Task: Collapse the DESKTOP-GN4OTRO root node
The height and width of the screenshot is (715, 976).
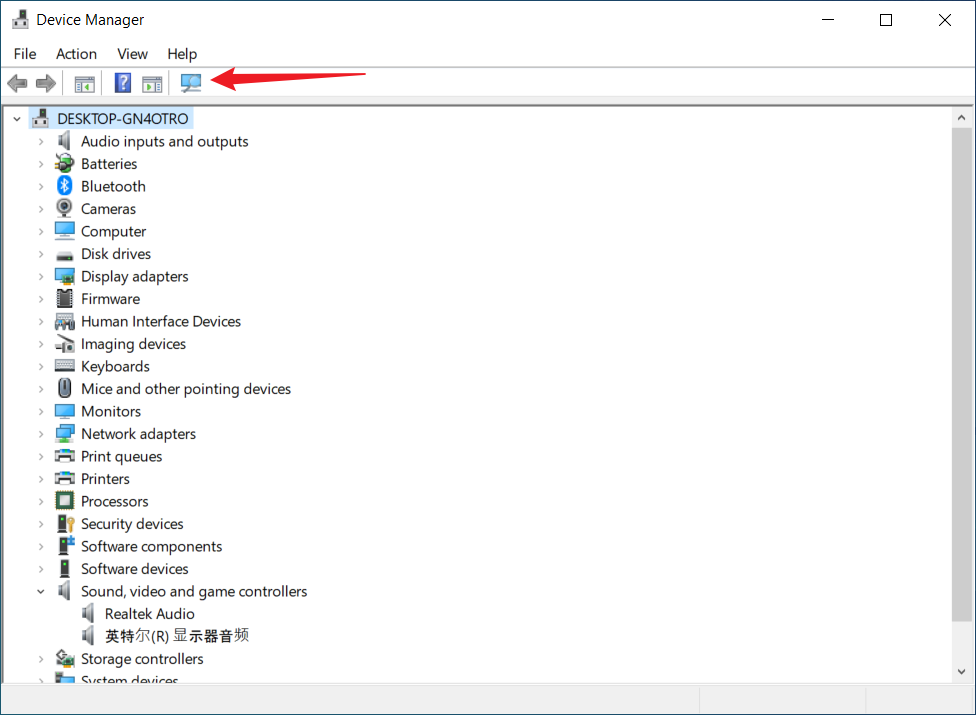Action: pos(16,119)
